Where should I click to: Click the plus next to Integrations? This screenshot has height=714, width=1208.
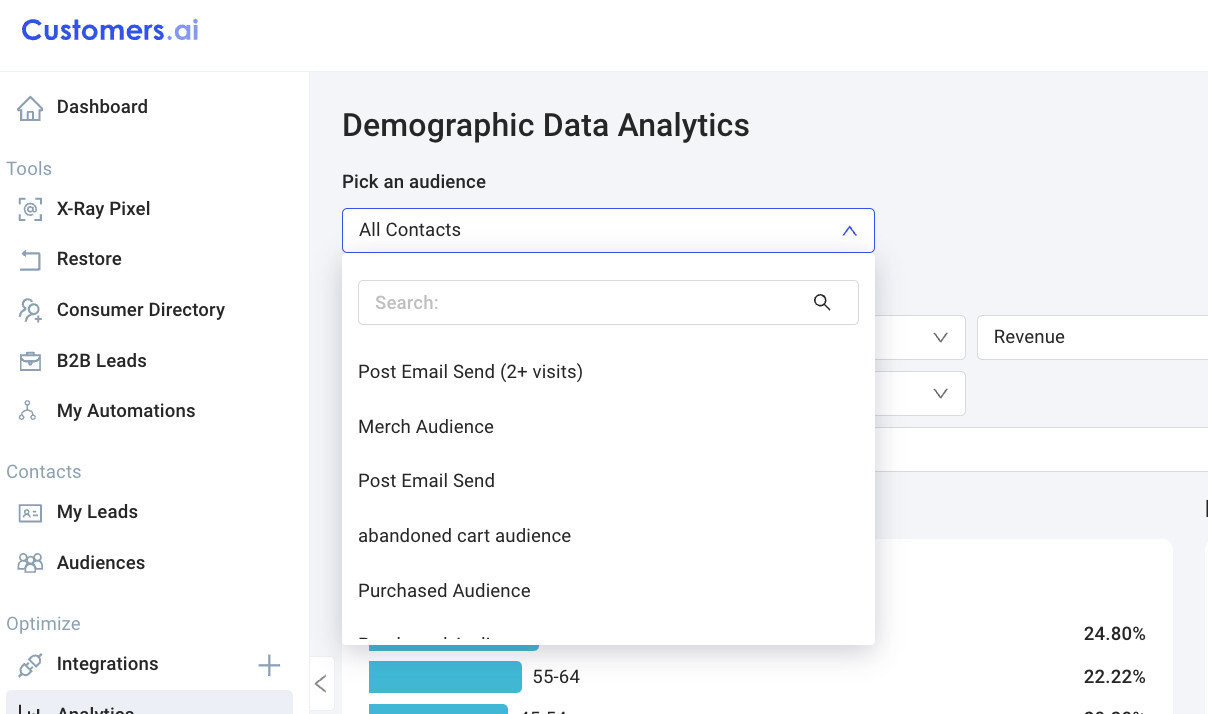[269, 663]
